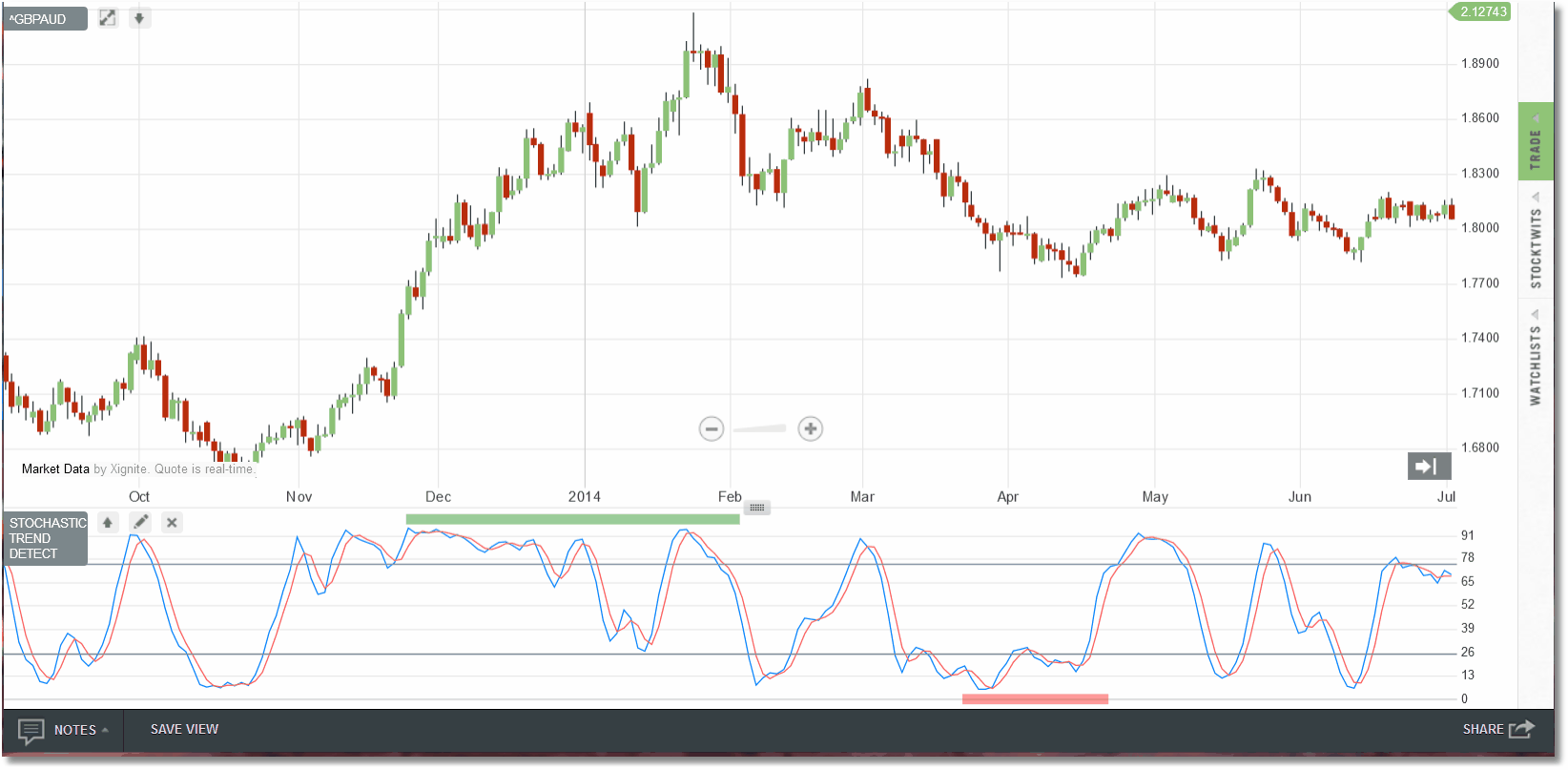Zoom out with the minus button
This screenshot has height=770, width=1568.
[712, 429]
